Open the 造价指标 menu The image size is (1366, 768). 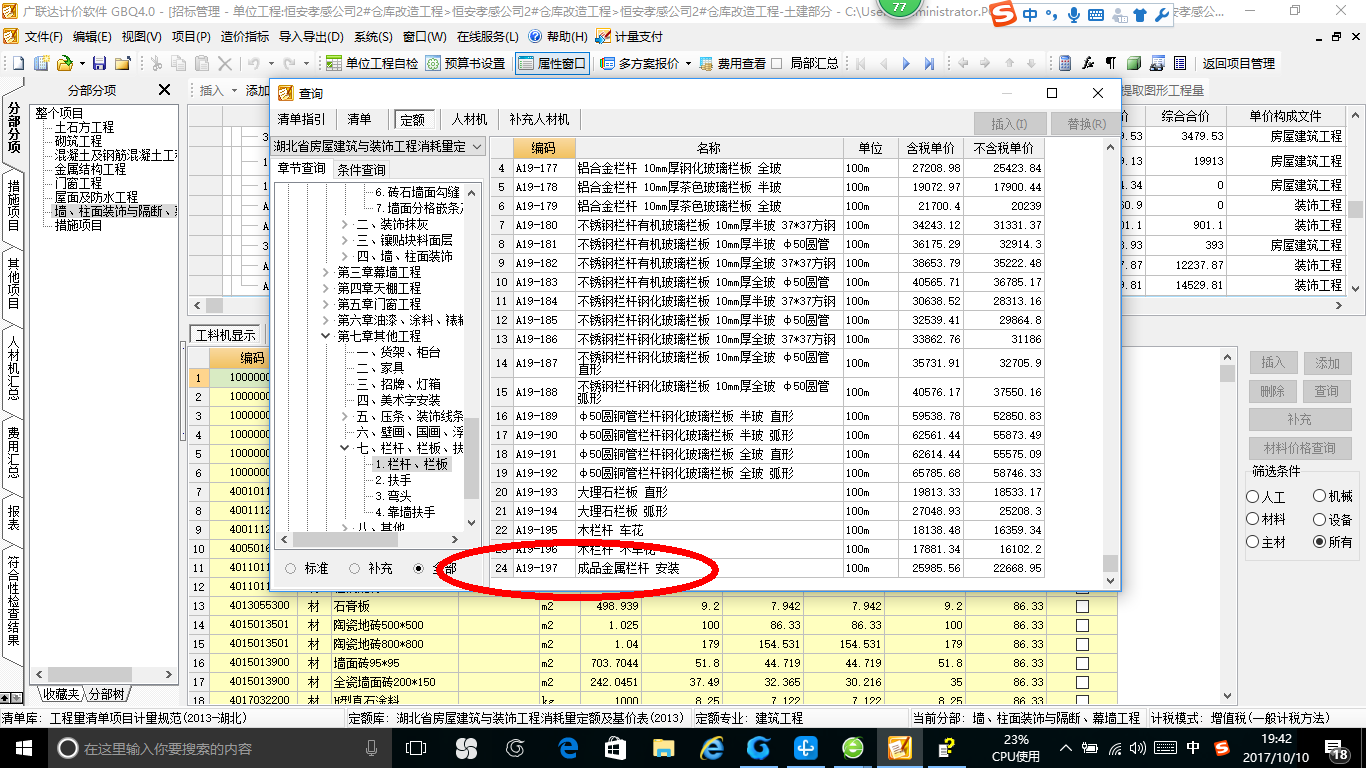pyautogui.click(x=244, y=37)
